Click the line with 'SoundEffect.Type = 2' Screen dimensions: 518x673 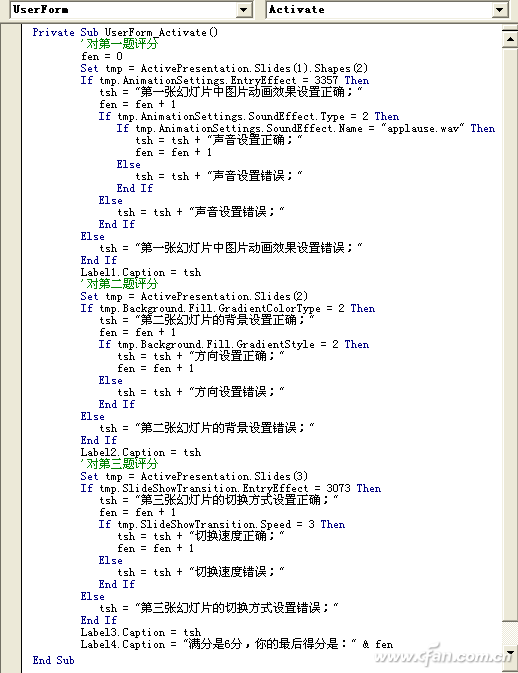tap(248, 116)
